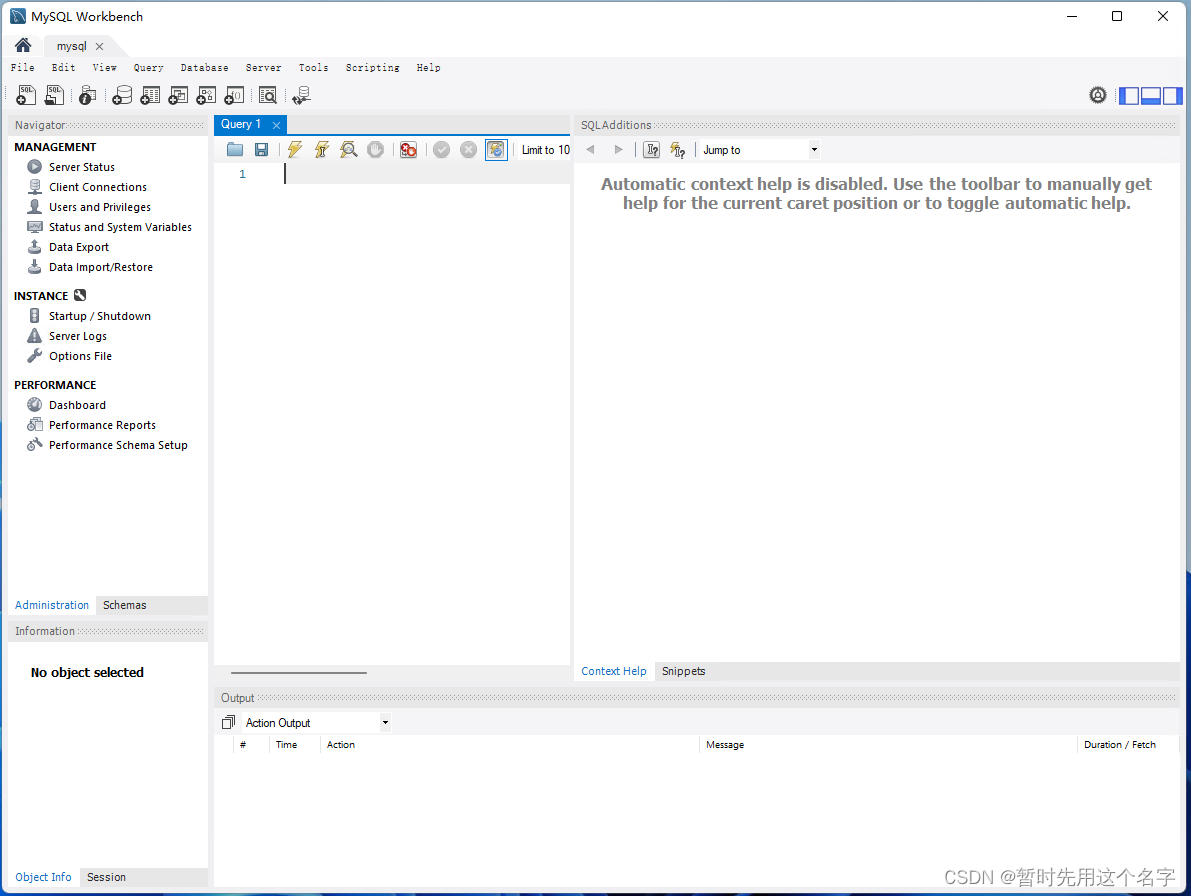Open SQL script file toolbar icon

[55, 95]
